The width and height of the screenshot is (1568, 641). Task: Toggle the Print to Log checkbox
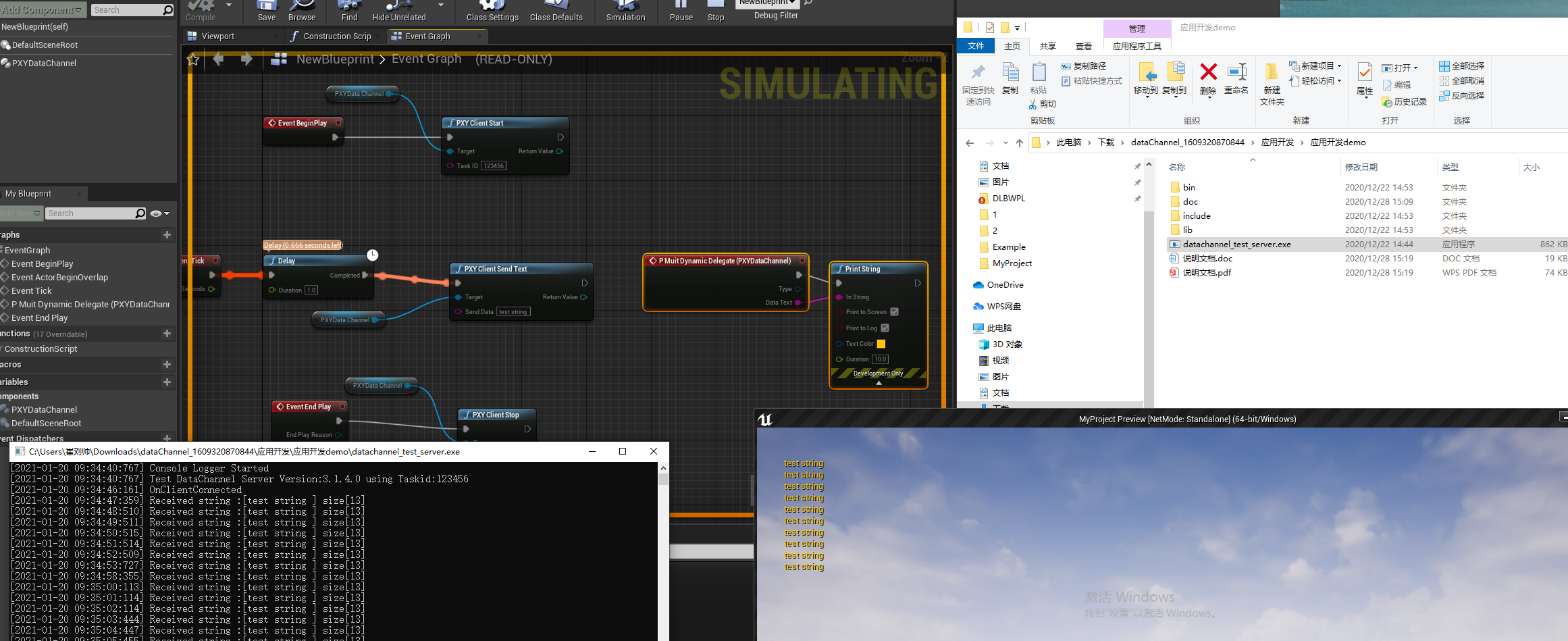point(885,328)
